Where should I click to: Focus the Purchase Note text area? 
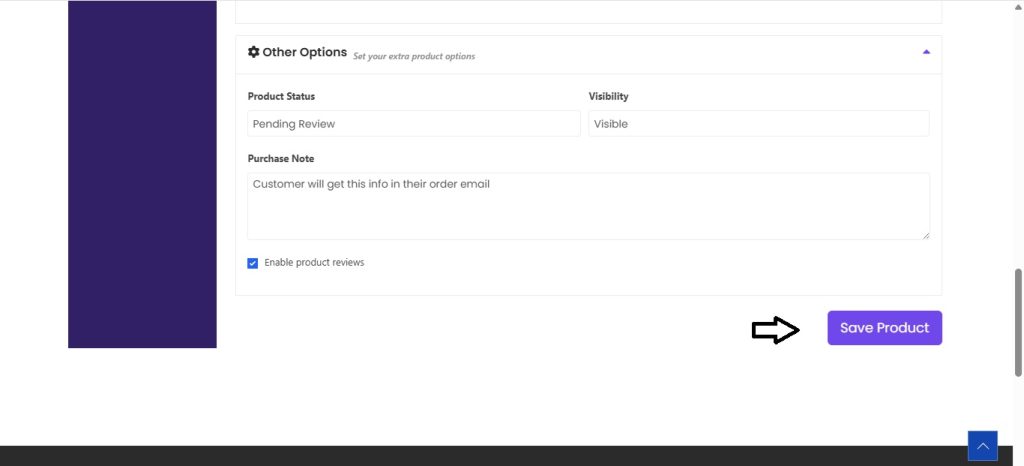(588, 206)
